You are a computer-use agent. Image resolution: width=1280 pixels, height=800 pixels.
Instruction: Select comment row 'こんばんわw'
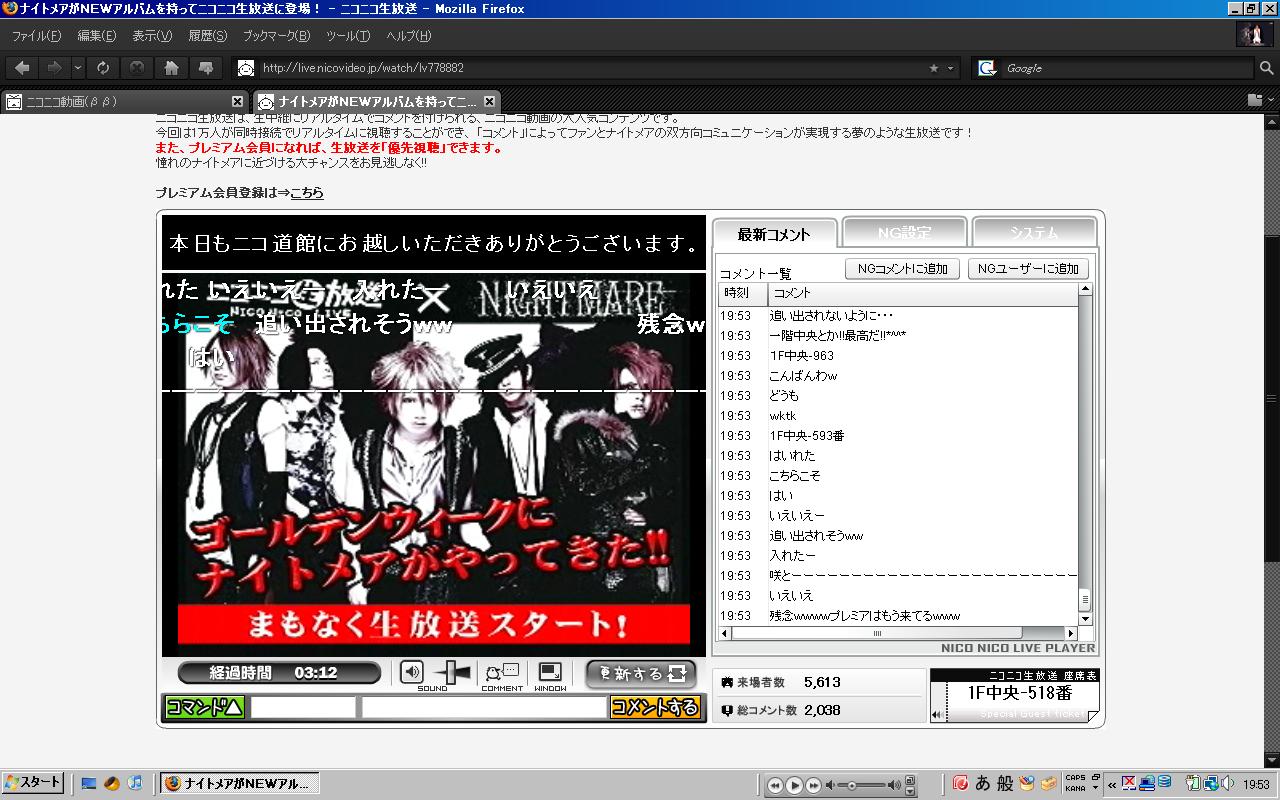[898, 376]
